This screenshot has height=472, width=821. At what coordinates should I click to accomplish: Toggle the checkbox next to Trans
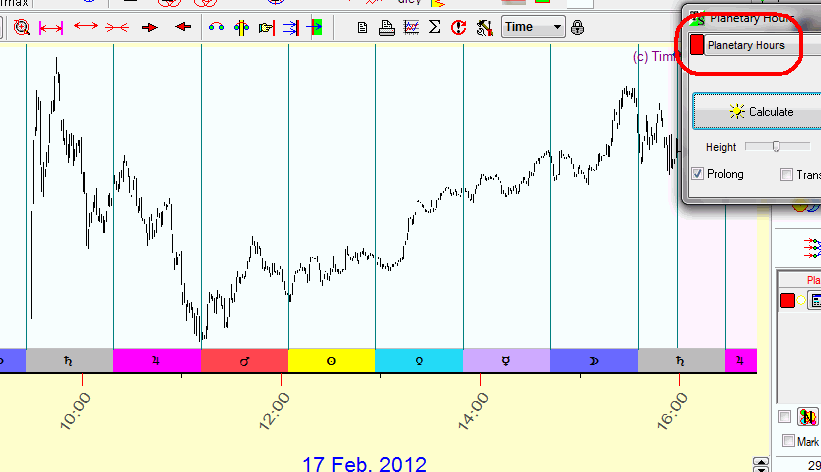pyautogui.click(x=786, y=174)
